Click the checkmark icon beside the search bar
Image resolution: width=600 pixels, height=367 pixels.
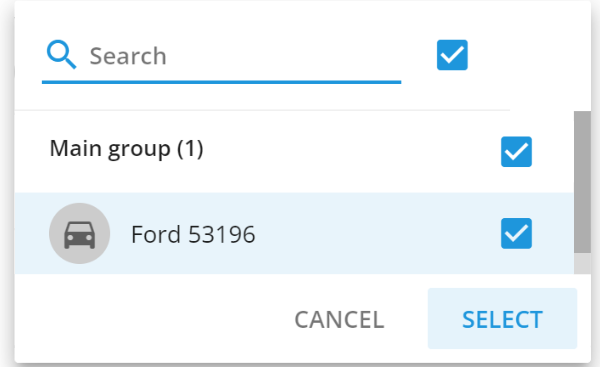452,55
